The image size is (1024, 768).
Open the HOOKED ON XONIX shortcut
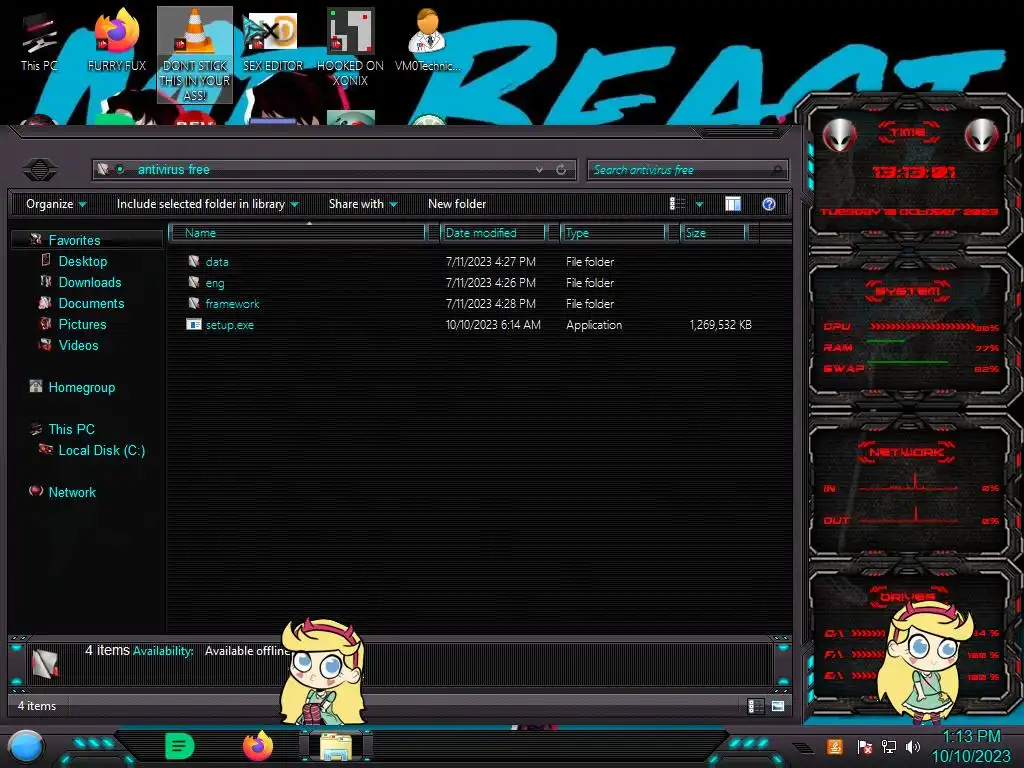click(x=350, y=47)
